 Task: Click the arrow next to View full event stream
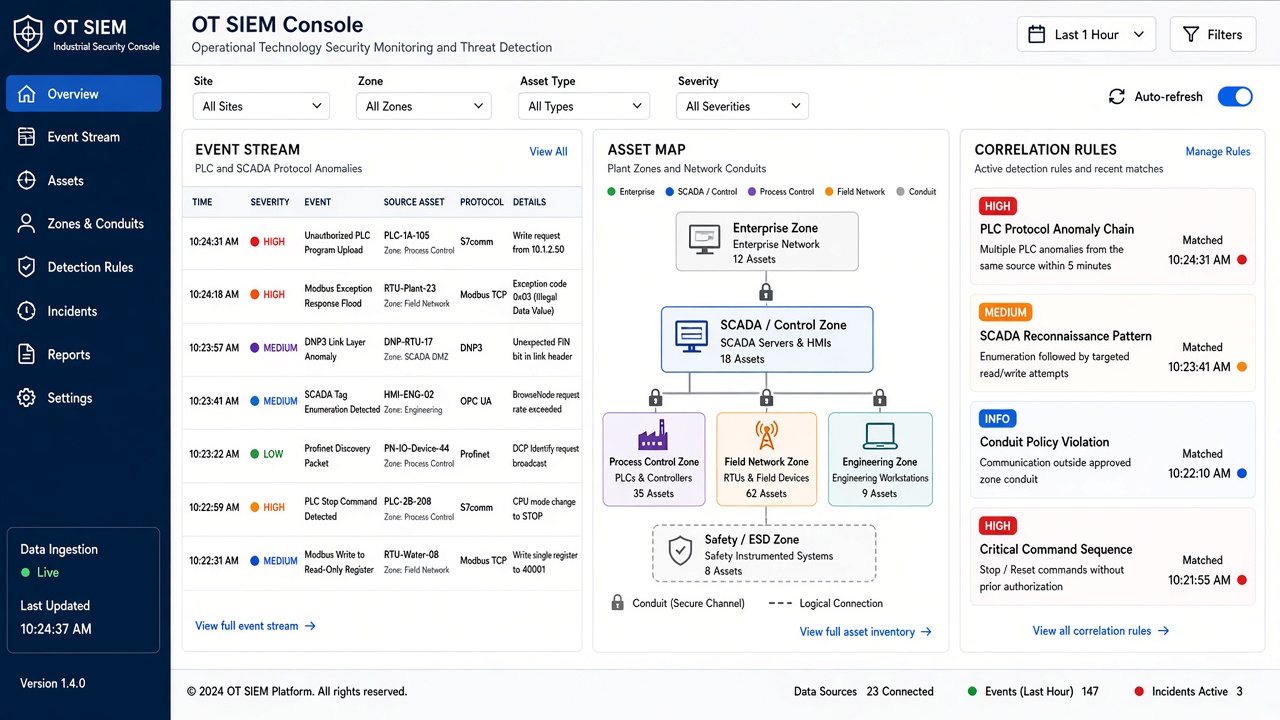tap(310, 626)
